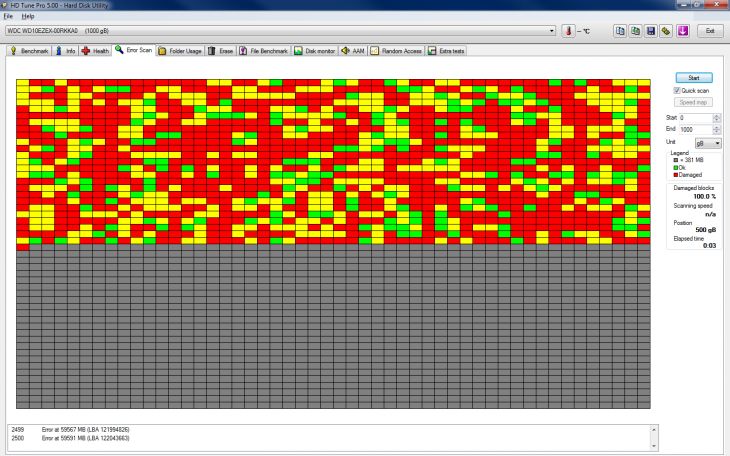Switch to the Benchmark tab
The width and height of the screenshot is (730, 456).
point(29,51)
